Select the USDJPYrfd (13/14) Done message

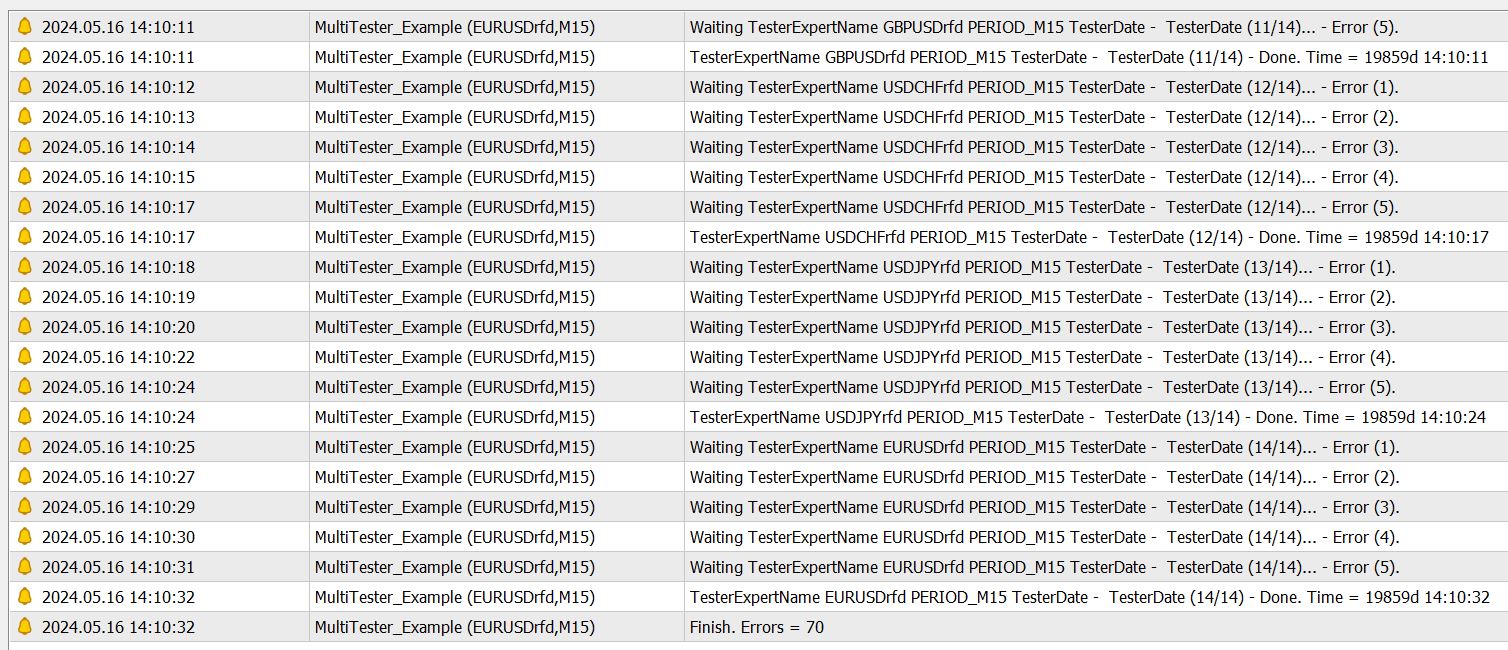pyautogui.click(x=1088, y=417)
